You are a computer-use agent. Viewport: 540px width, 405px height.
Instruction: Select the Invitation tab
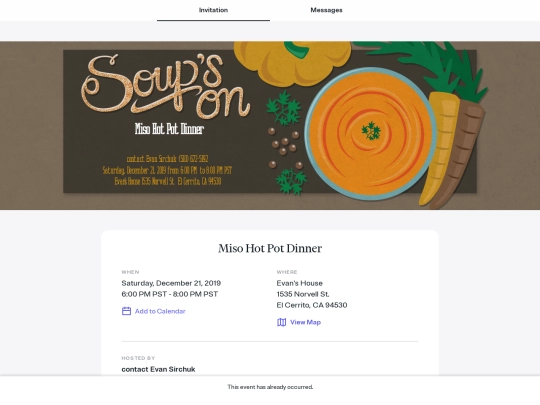(214, 10)
